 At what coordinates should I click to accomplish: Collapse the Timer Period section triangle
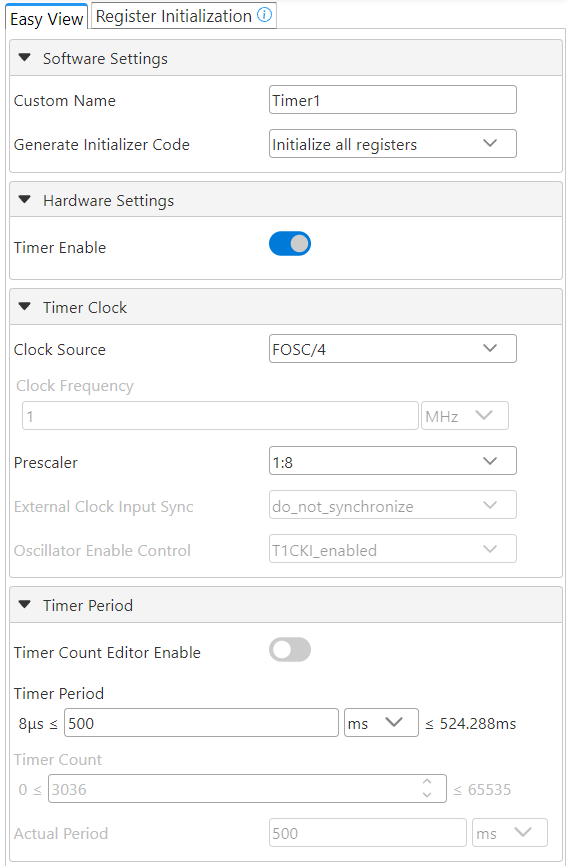[25, 604]
